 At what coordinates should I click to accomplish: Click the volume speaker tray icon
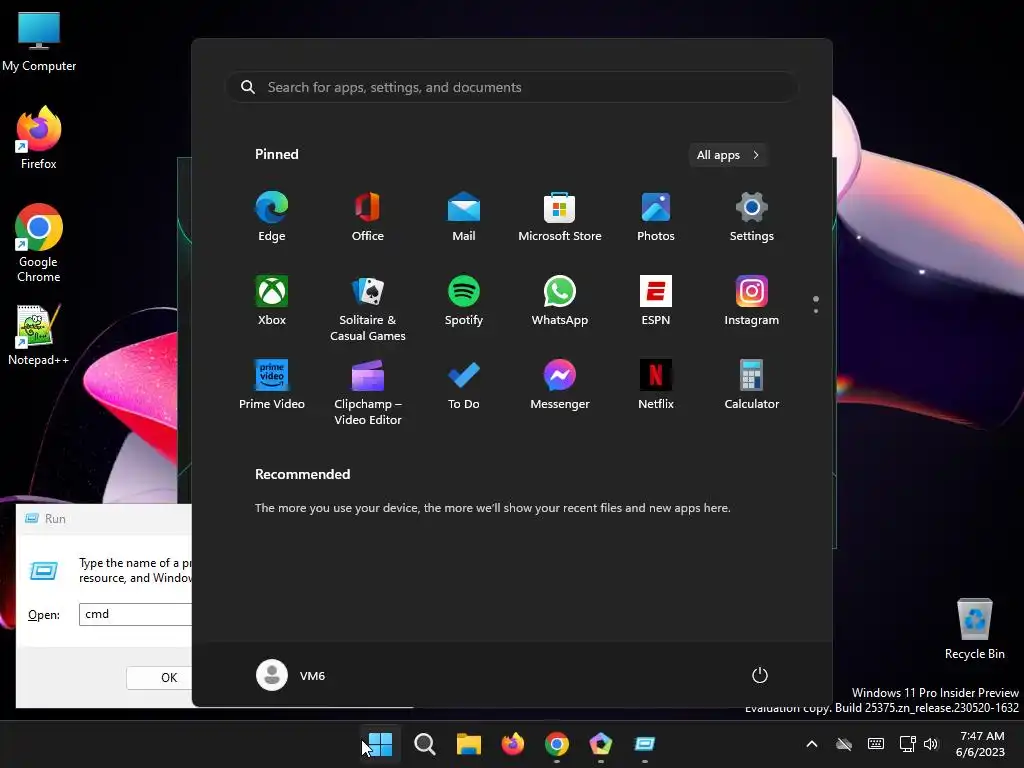(x=931, y=744)
